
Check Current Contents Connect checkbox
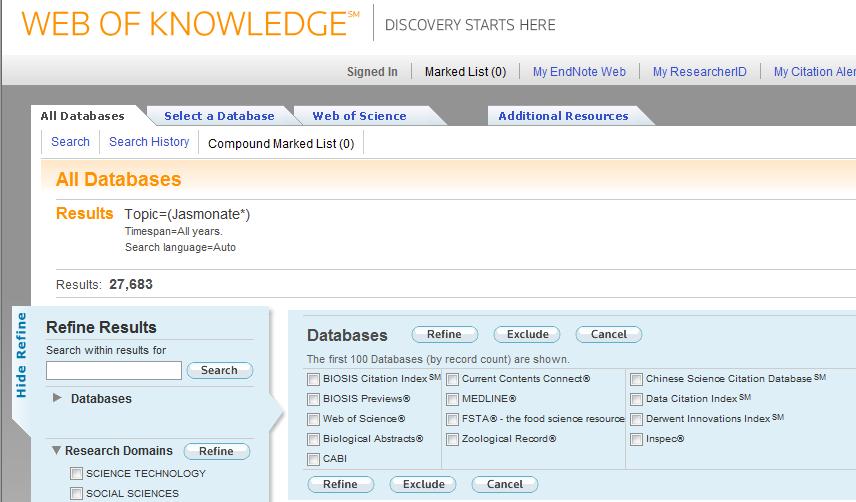tap(453, 379)
